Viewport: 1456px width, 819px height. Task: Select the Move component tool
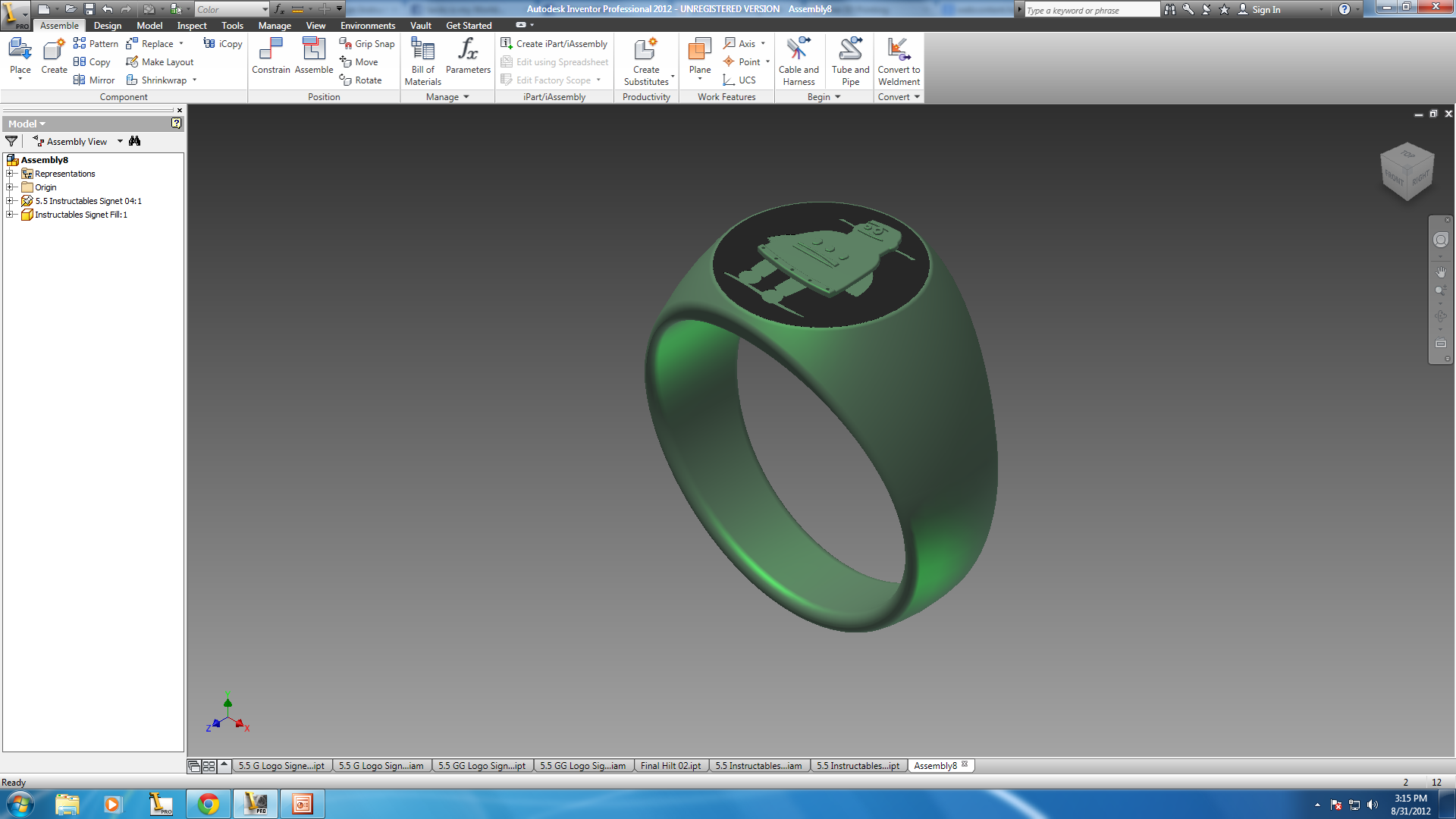click(x=359, y=62)
